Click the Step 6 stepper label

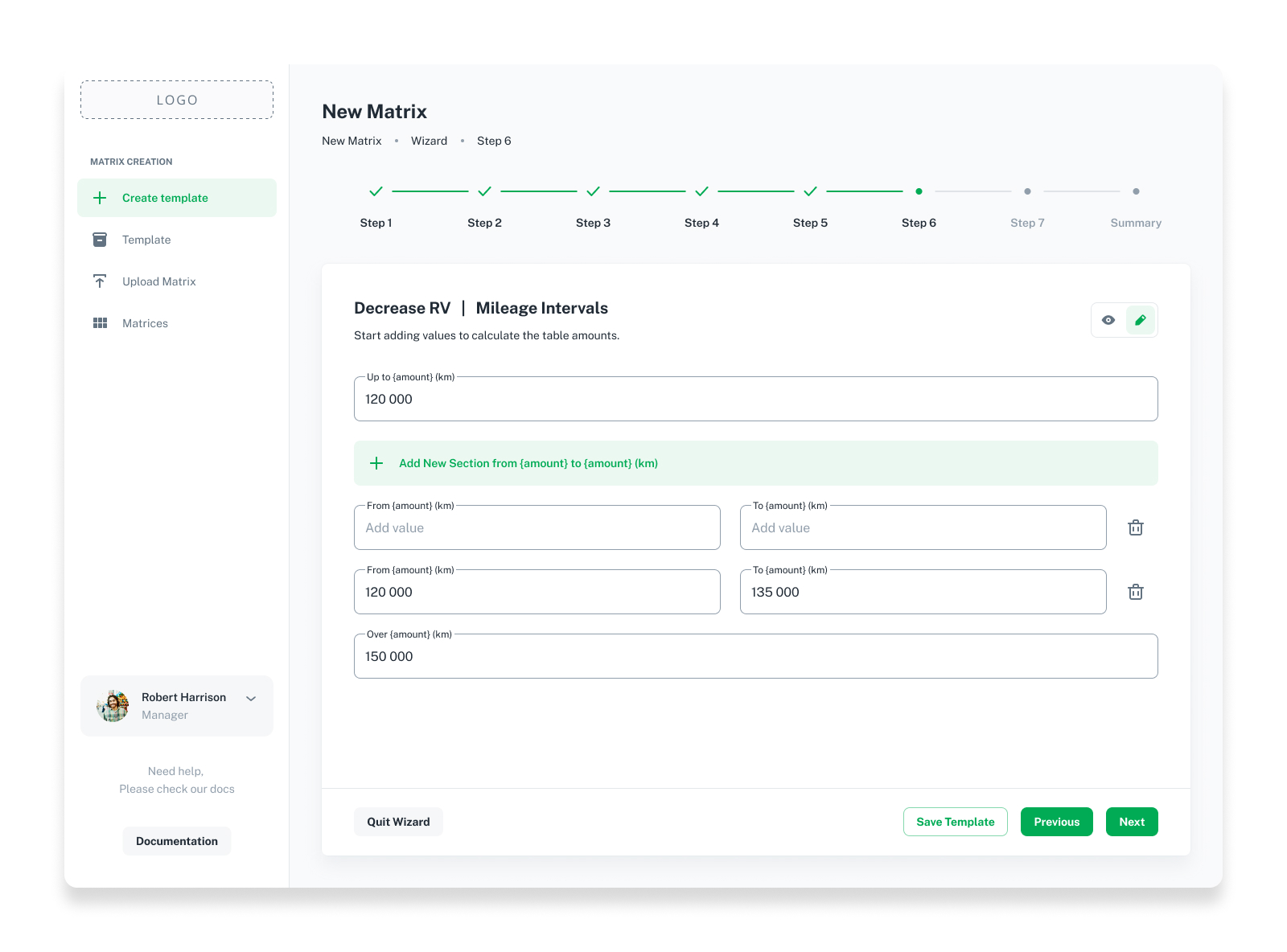[x=919, y=223]
